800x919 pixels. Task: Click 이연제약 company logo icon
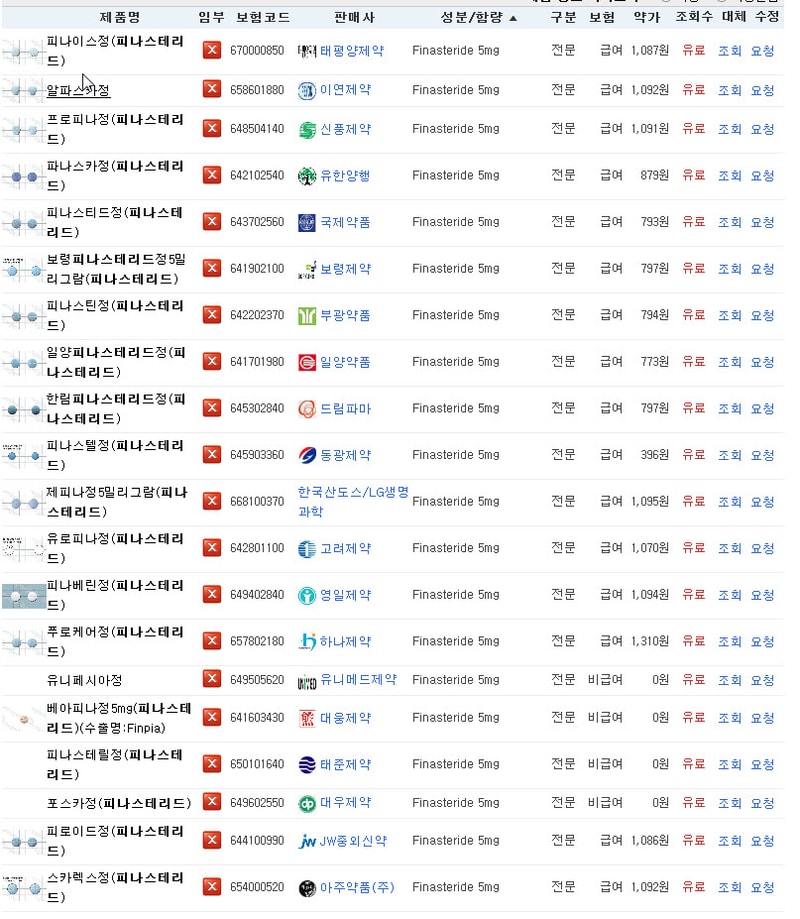[x=307, y=90]
